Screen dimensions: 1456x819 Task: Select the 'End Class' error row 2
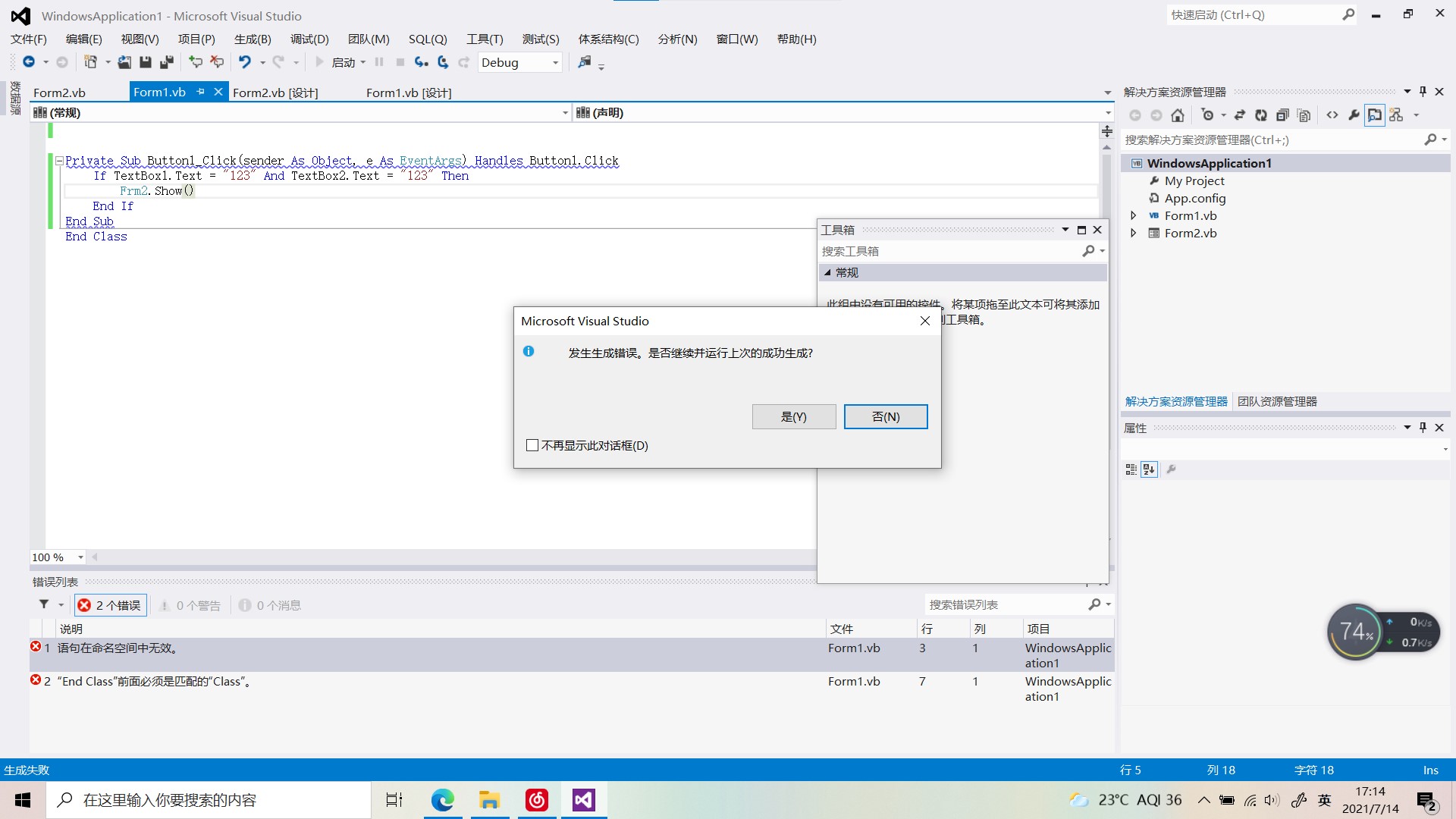(572, 689)
